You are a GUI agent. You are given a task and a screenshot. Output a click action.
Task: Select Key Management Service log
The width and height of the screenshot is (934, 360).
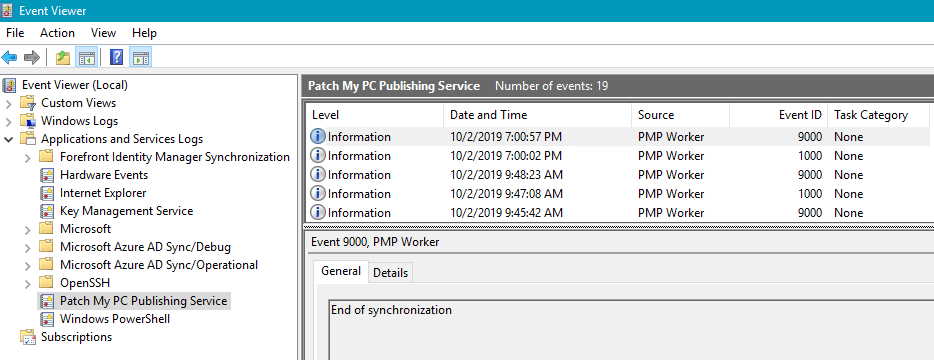126,211
